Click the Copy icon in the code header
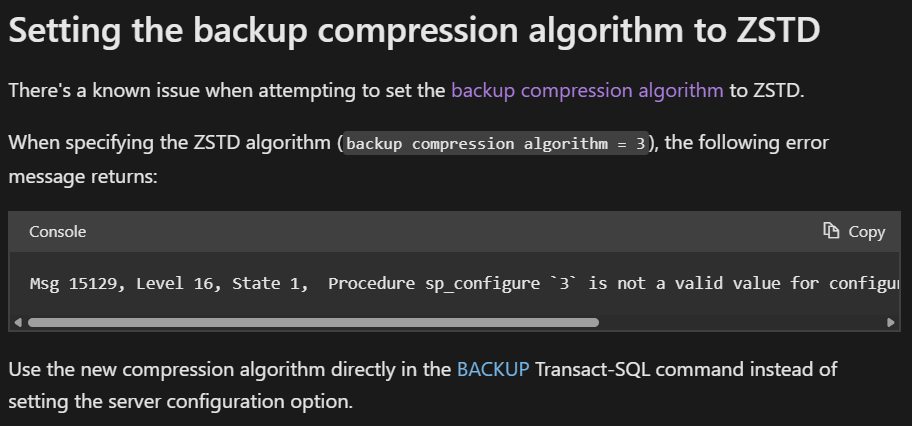 pos(831,231)
